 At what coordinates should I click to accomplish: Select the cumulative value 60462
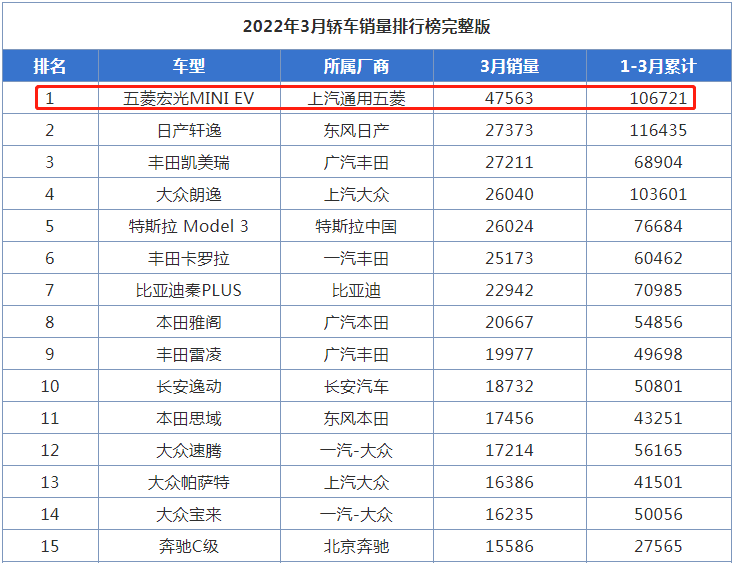coord(658,258)
